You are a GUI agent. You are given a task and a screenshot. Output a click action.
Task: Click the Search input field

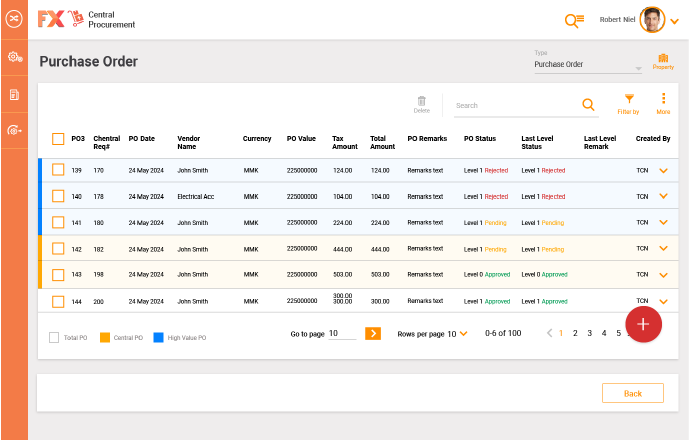point(512,105)
